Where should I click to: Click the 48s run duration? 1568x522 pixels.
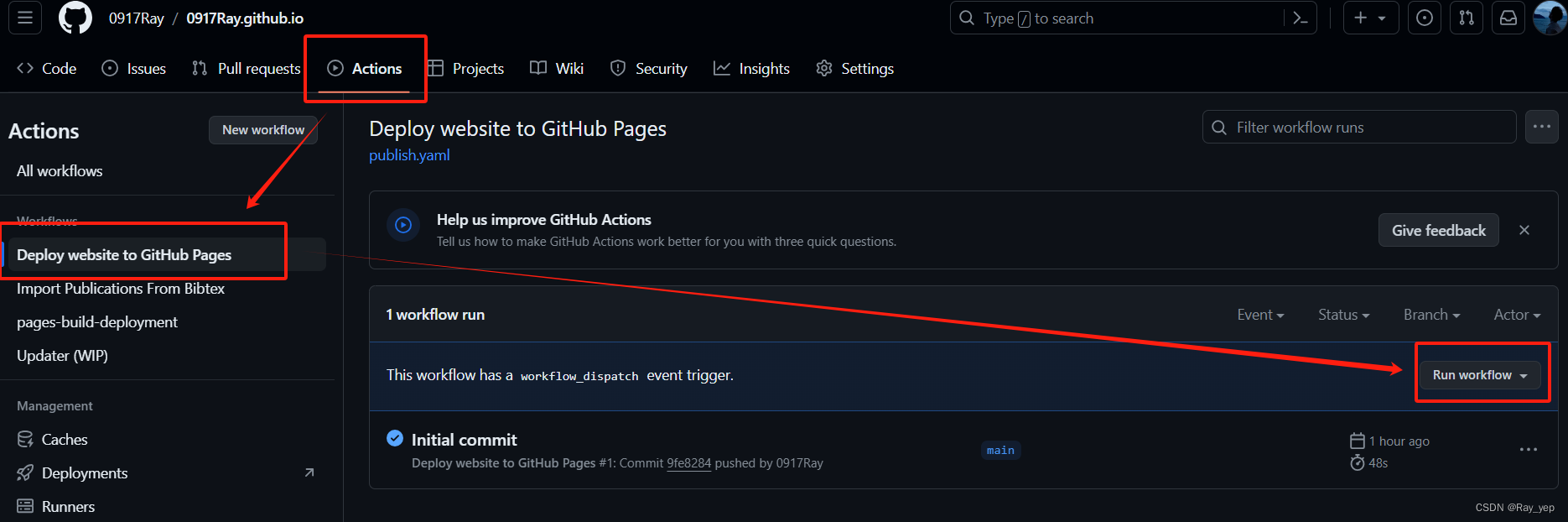pos(1378,463)
